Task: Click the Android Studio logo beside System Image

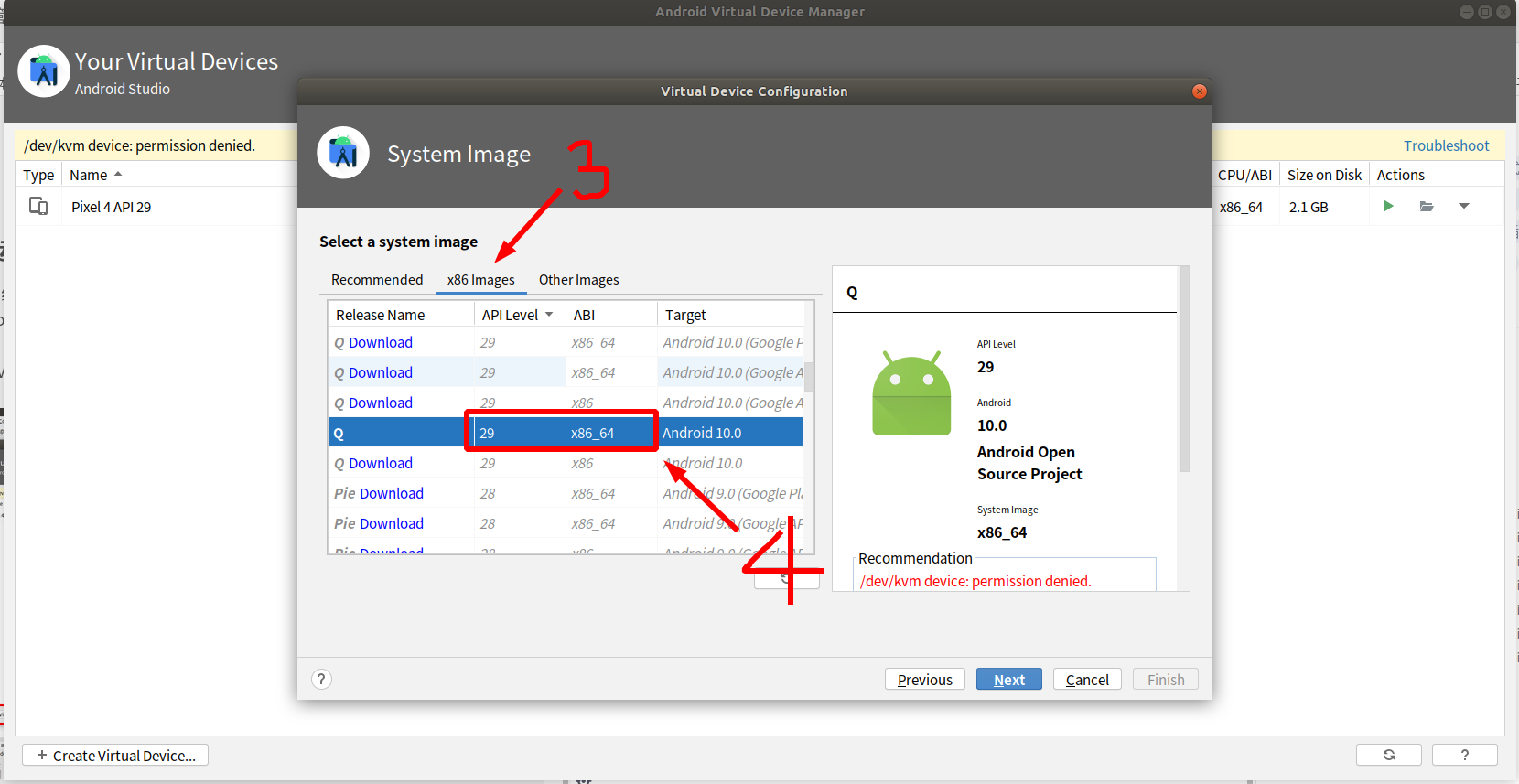Action: [343, 153]
